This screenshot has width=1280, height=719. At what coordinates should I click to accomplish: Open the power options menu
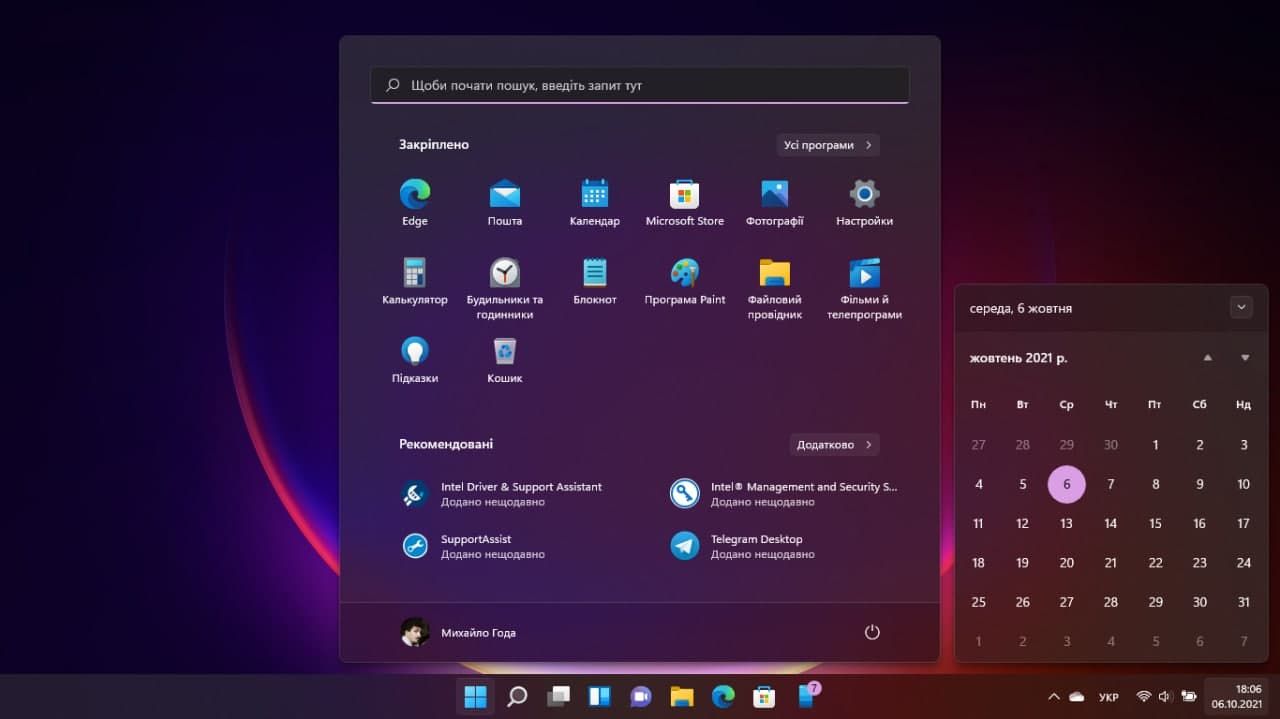871,632
